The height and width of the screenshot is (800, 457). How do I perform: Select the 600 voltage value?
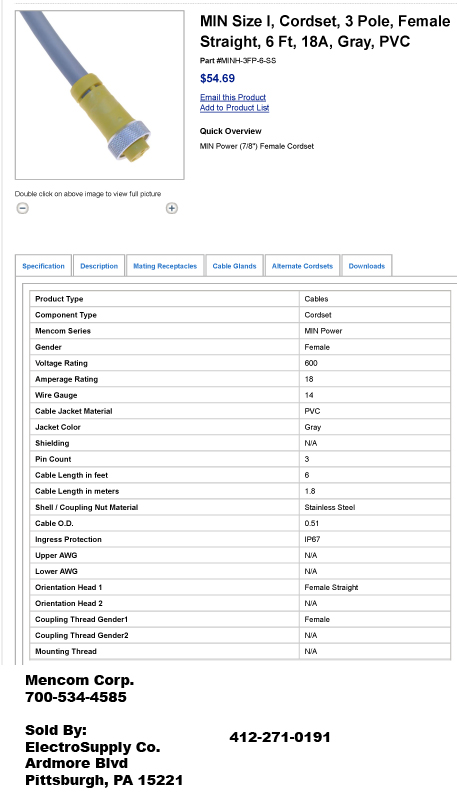point(311,363)
